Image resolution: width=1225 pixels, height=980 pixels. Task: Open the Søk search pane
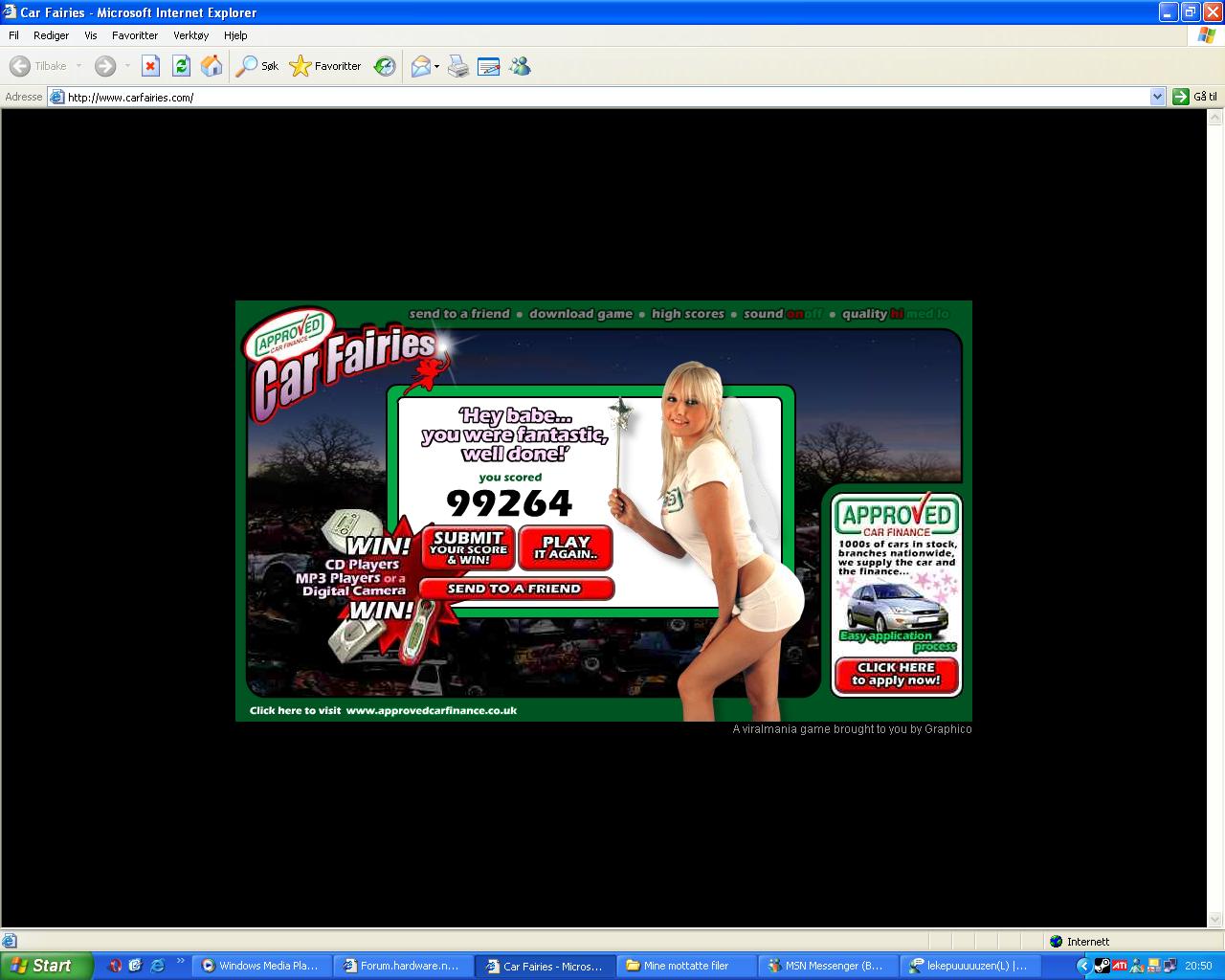click(x=257, y=66)
